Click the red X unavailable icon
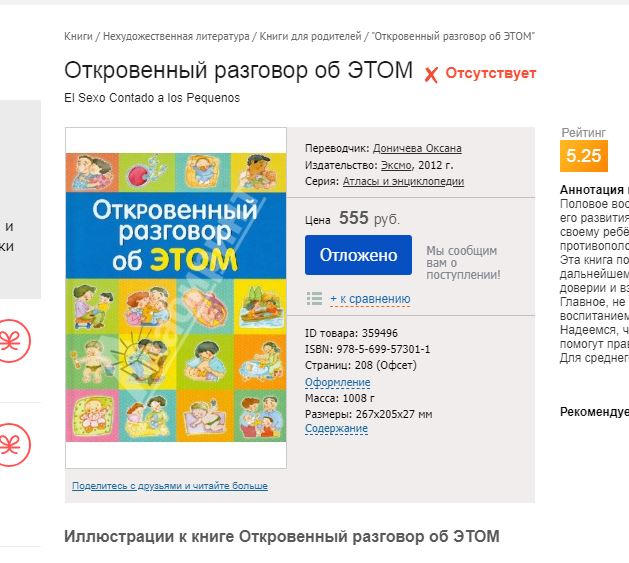Image resolution: width=629 pixels, height=563 pixels. [431, 74]
